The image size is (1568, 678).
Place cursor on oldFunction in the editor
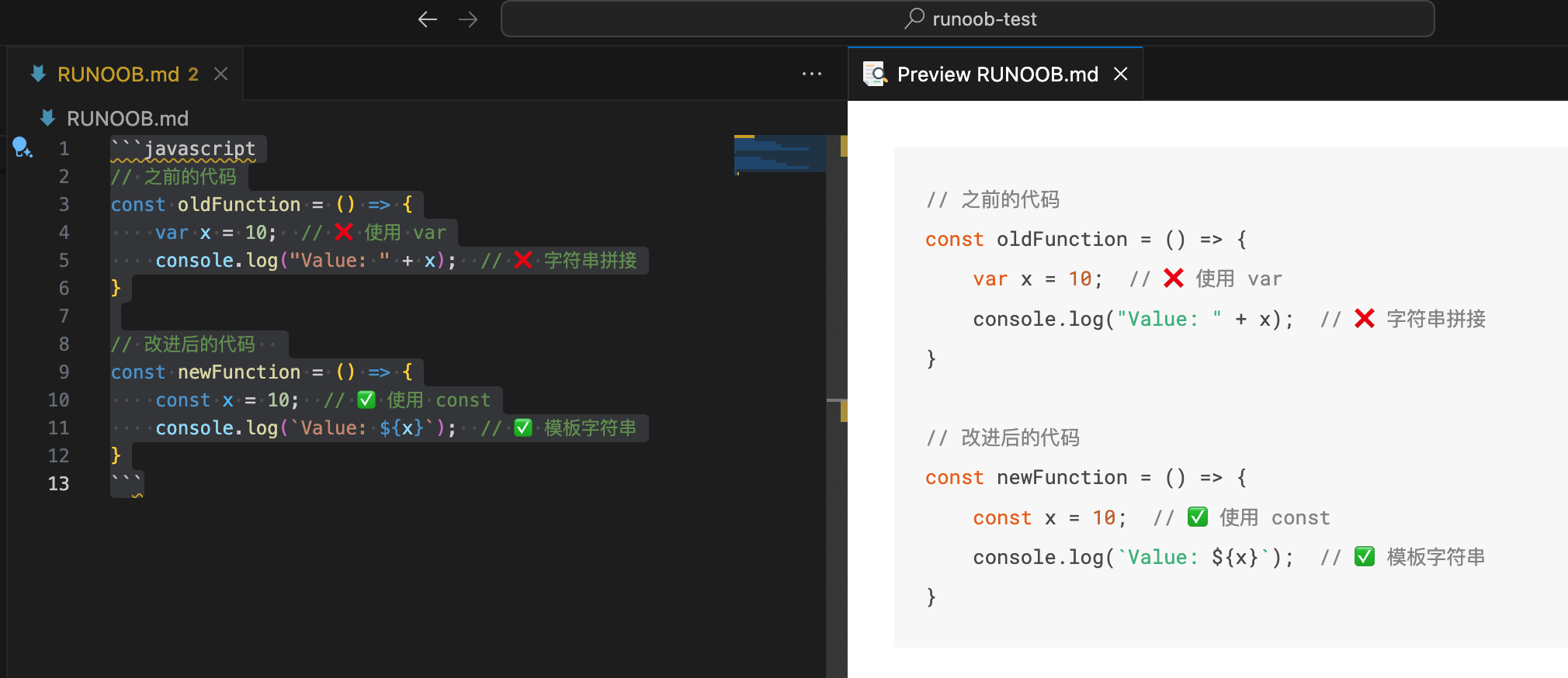[x=238, y=205]
